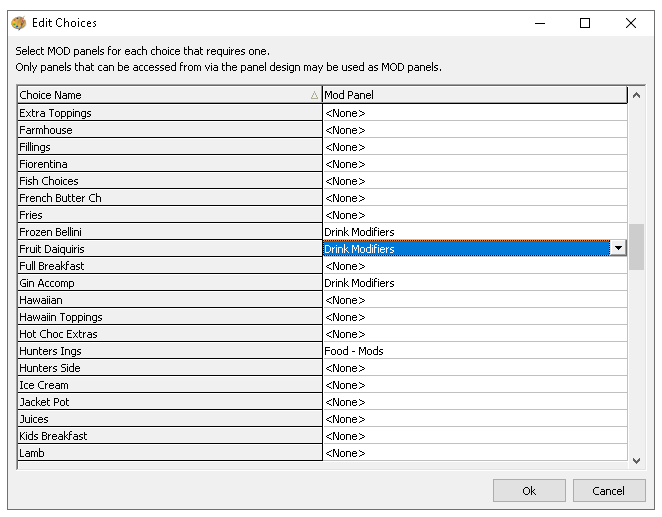Click the vertical scrollbar thumb
The height and width of the screenshot is (517, 662).
tap(637, 246)
